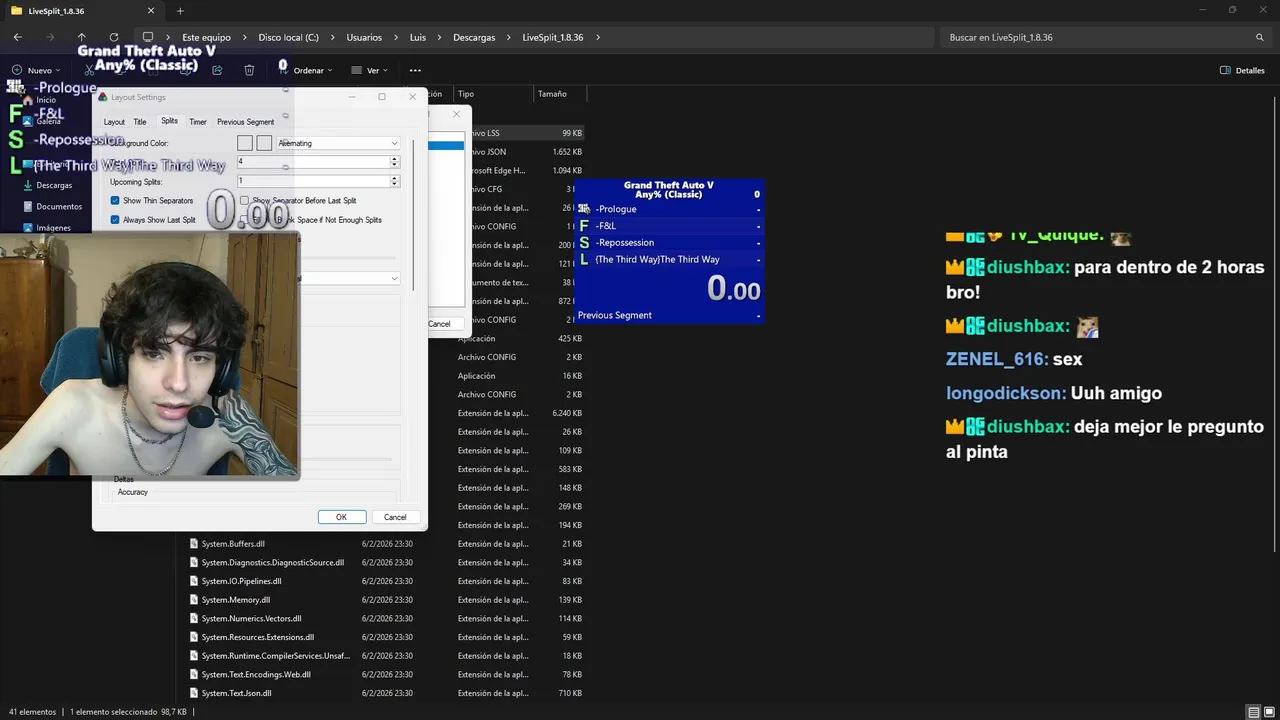The height and width of the screenshot is (720, 1280).
Task: Click the delete trash icon
Action: click(249, 70)
